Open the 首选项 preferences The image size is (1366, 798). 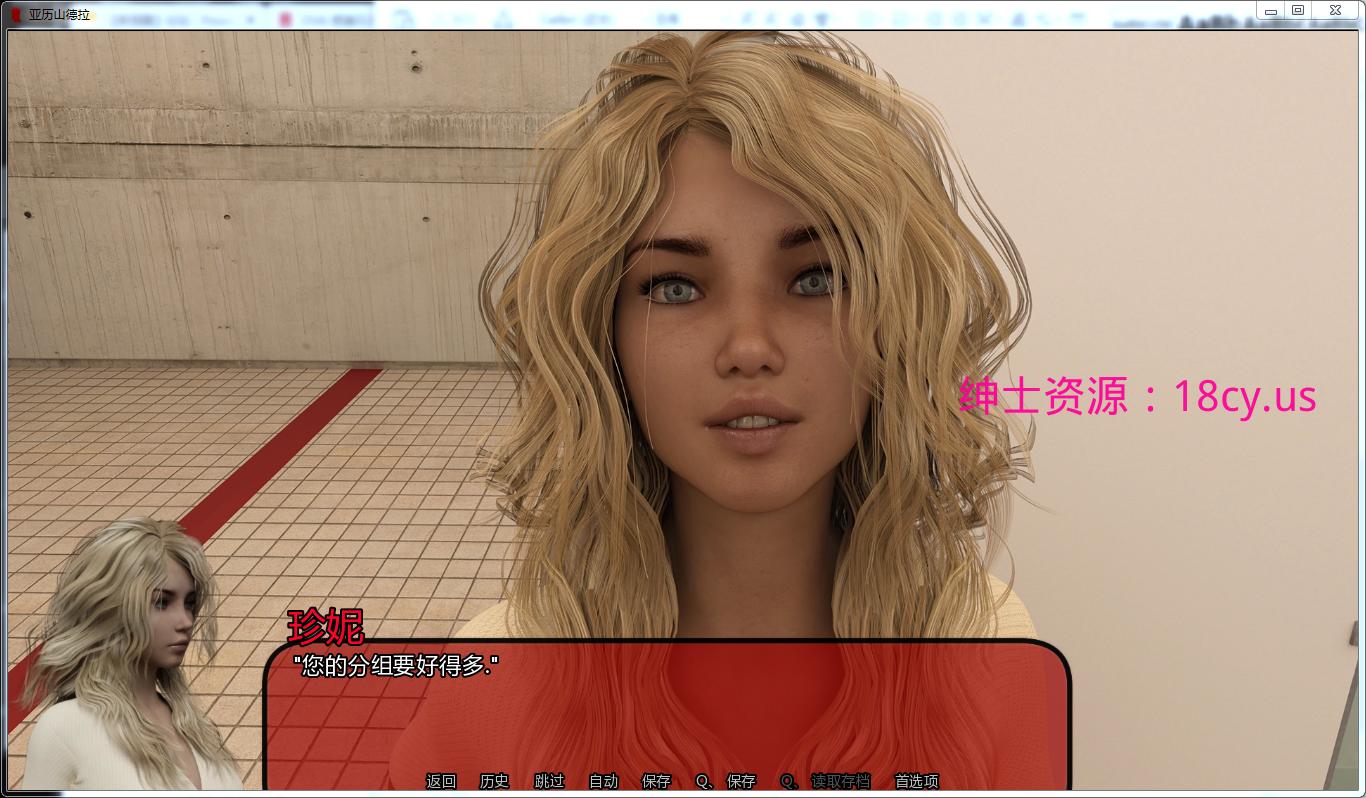[x=916, y=781]
